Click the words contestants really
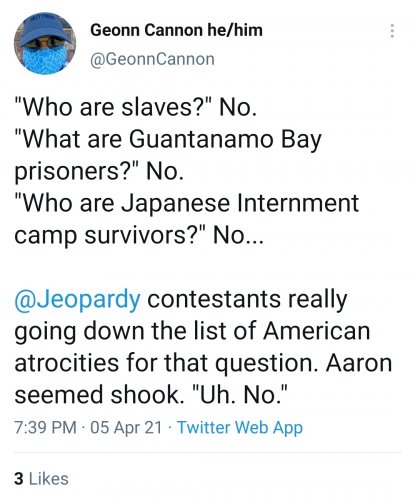 pyautogui.click(x=247, y=299)
